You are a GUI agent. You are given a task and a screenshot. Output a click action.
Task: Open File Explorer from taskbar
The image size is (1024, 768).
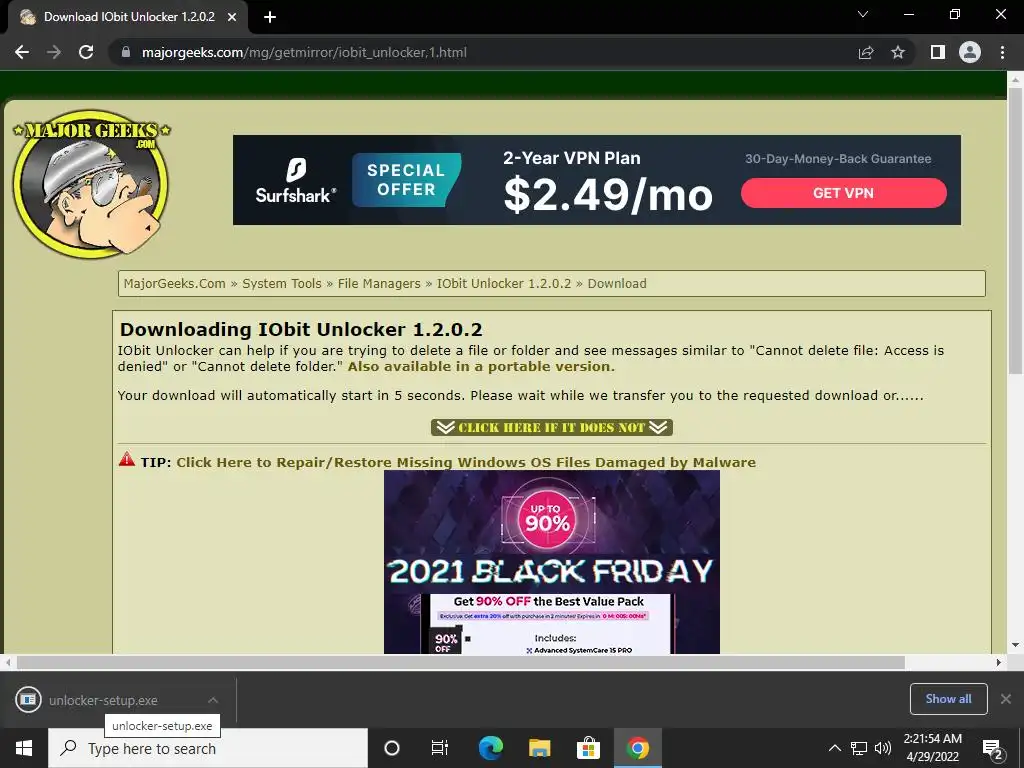539,748
